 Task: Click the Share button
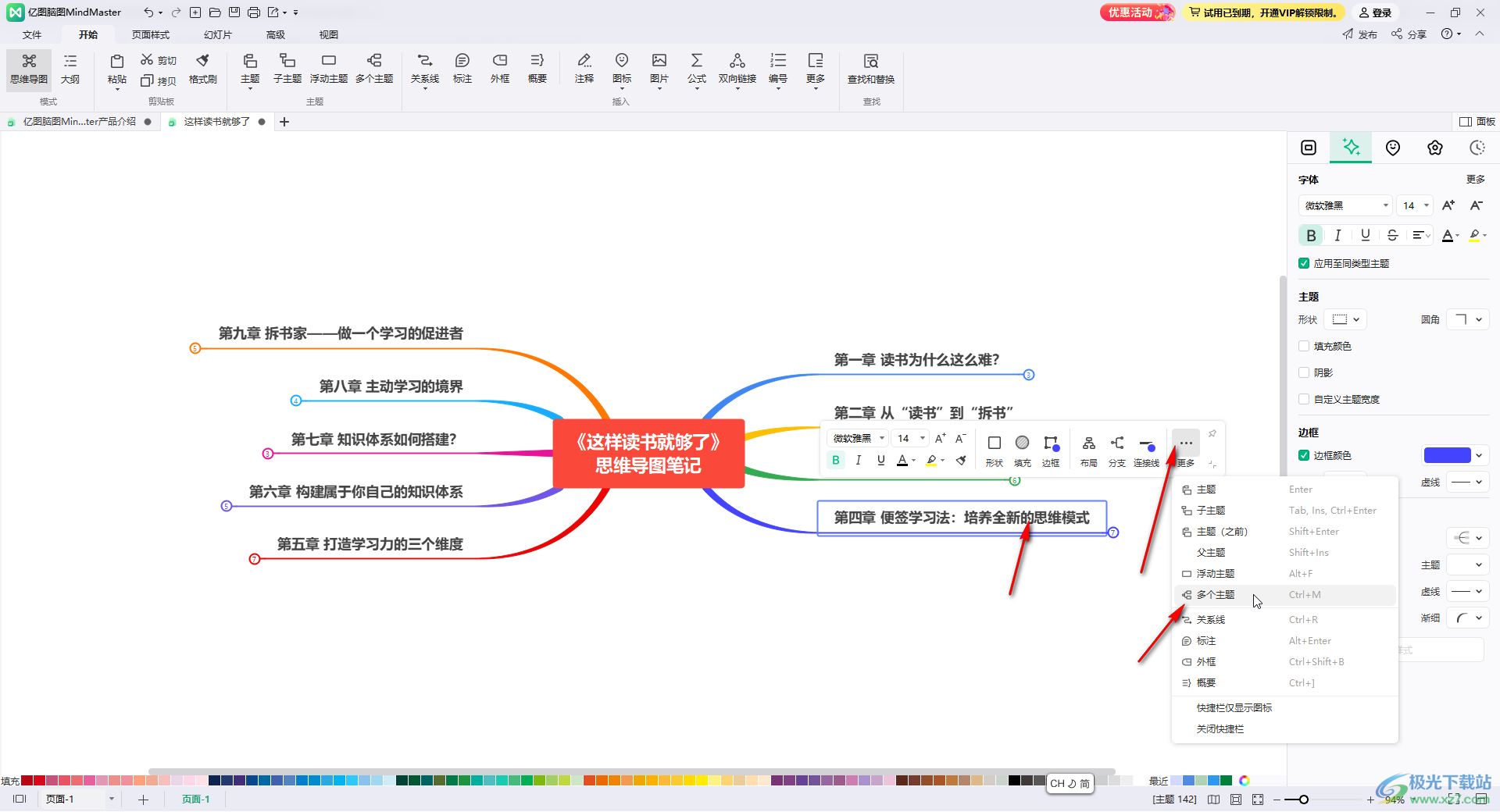point(1409,34)
